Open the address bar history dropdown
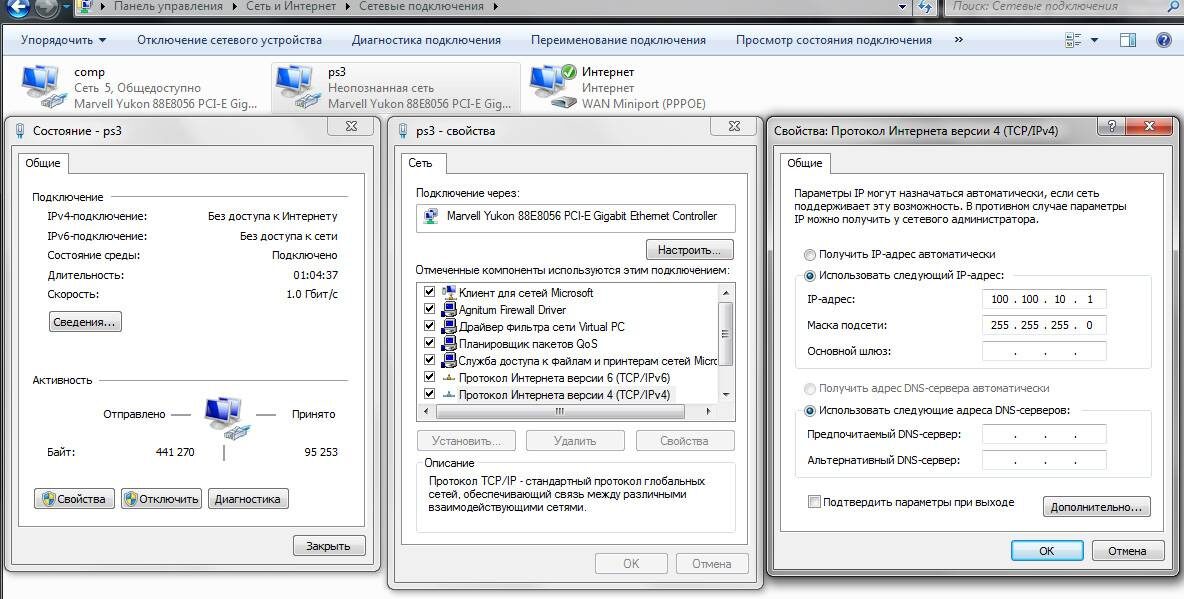This screenshot has height=599, width=1184. (902, 7)
